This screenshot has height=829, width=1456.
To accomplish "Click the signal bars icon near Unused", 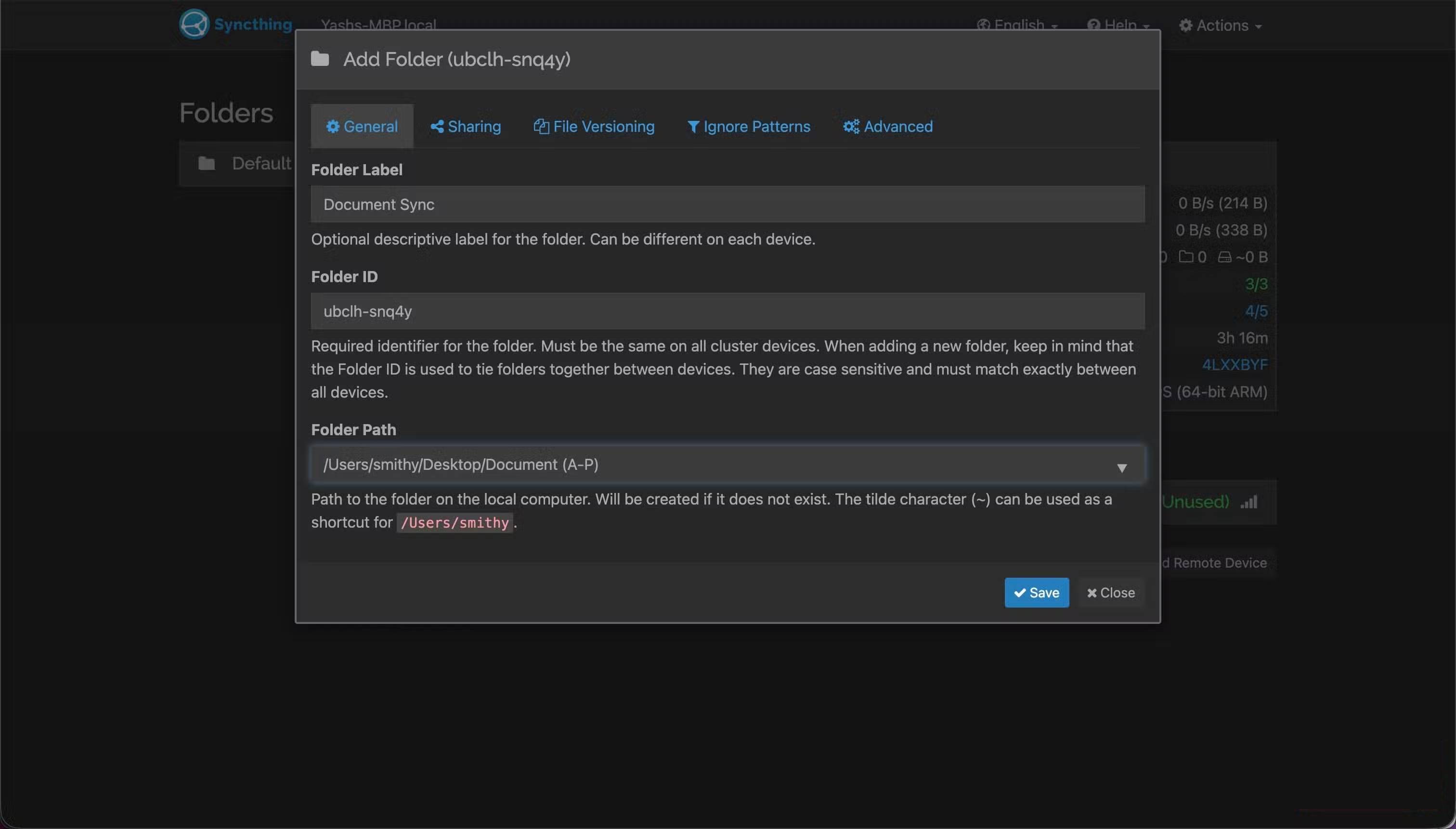I will [x=1250, y=502].
